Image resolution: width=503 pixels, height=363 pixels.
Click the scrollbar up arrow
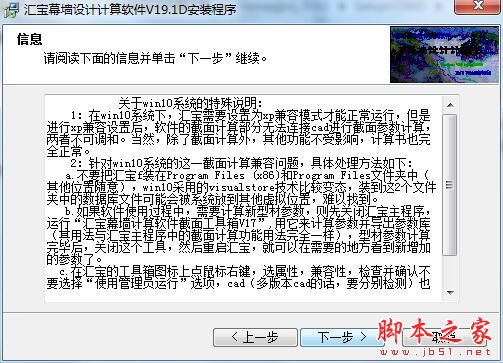point(450,105)
